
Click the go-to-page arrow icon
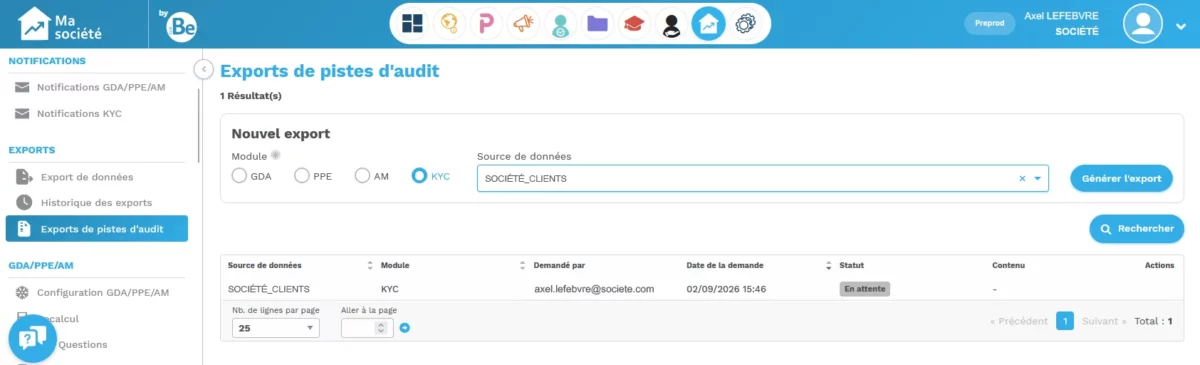click(405, 328)
